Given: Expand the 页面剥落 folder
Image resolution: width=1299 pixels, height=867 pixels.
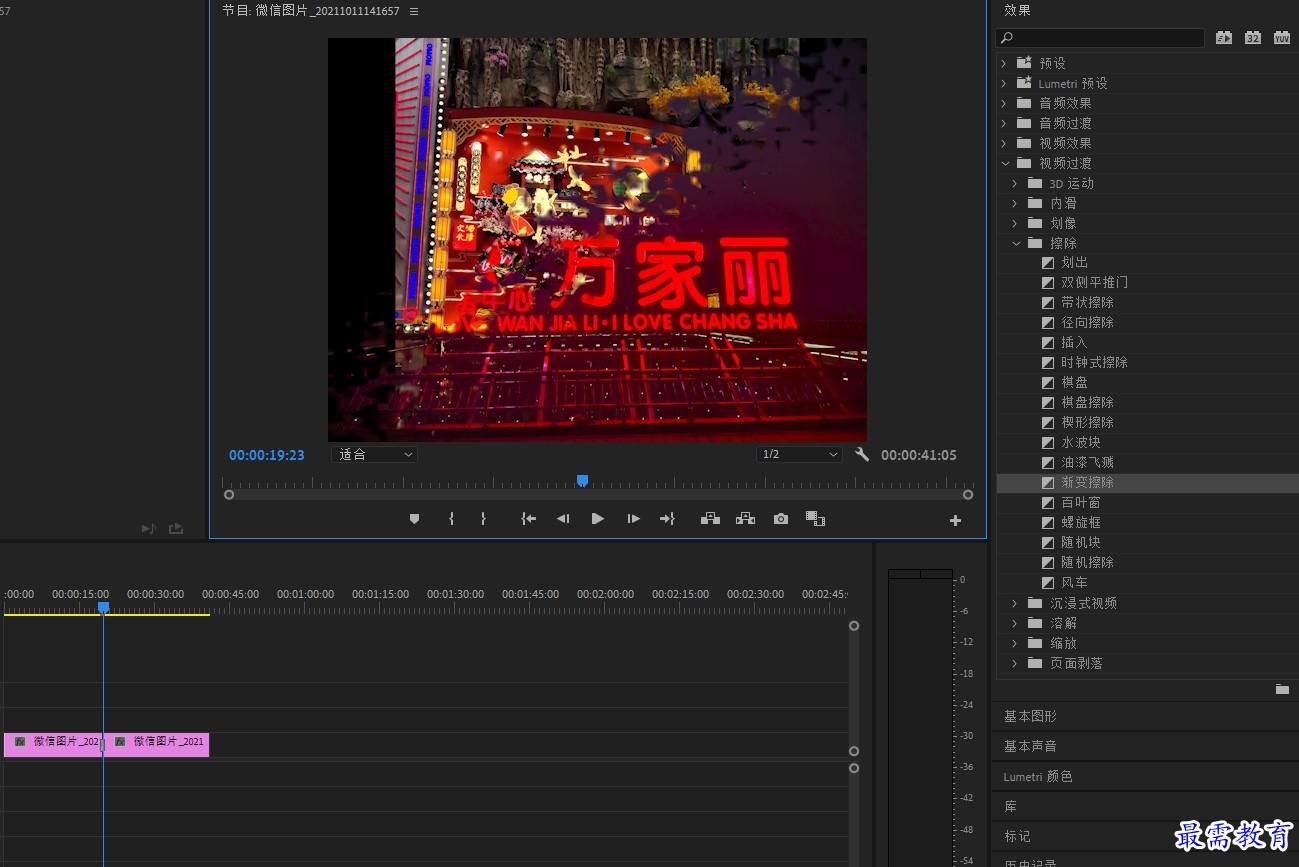Looking at the screenshot, I should coord(1015,663).
